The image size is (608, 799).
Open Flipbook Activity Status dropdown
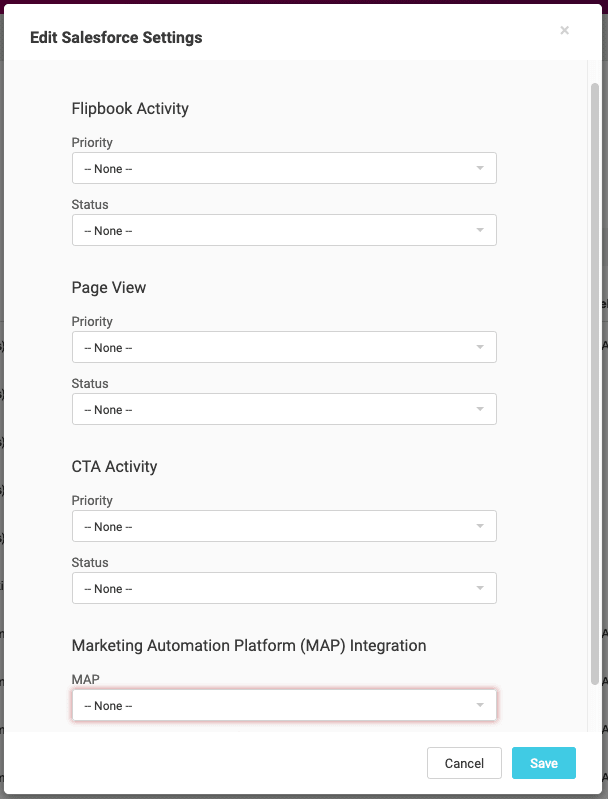tap(284, 230)
